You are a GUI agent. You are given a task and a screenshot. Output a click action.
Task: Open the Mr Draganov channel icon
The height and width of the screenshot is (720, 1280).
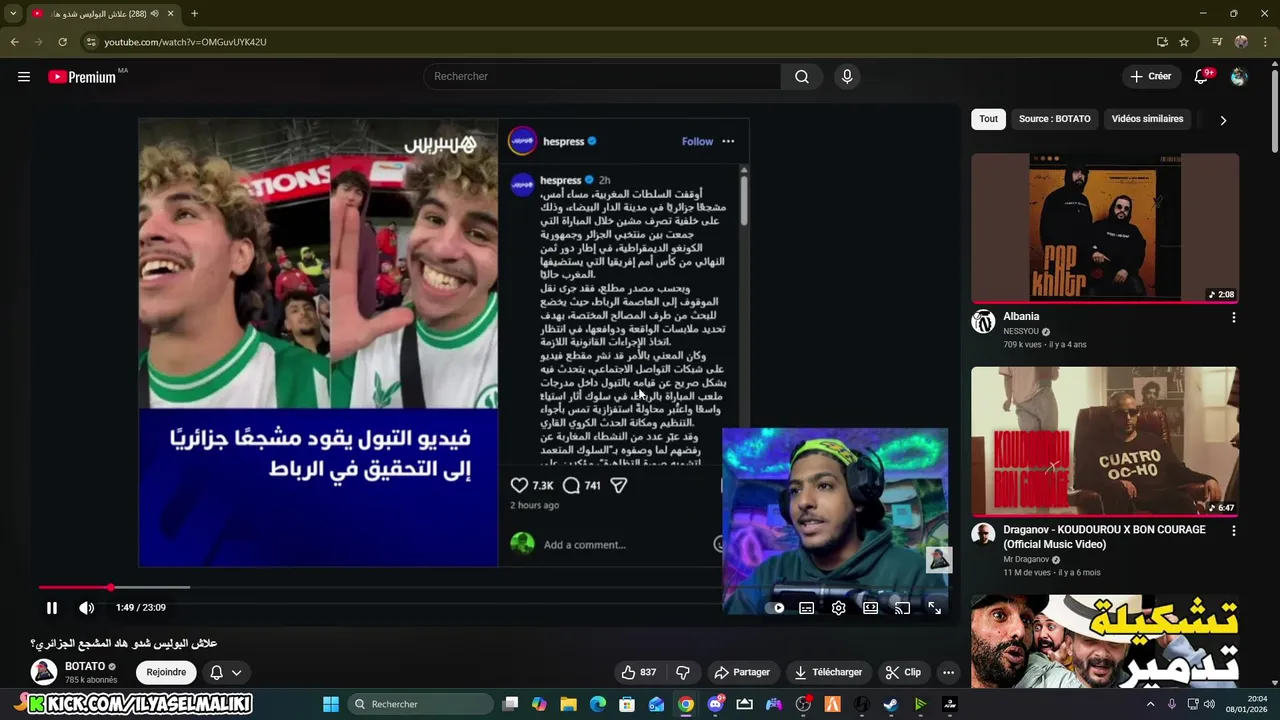pyautogui.click(x=984, y=535)
